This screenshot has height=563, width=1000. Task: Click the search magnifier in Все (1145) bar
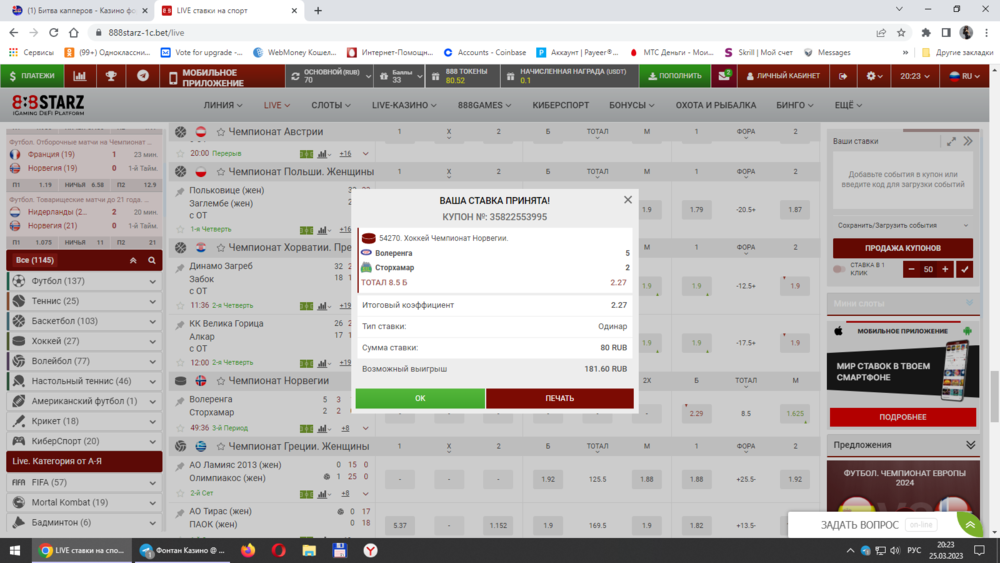[x=152, y=260]
